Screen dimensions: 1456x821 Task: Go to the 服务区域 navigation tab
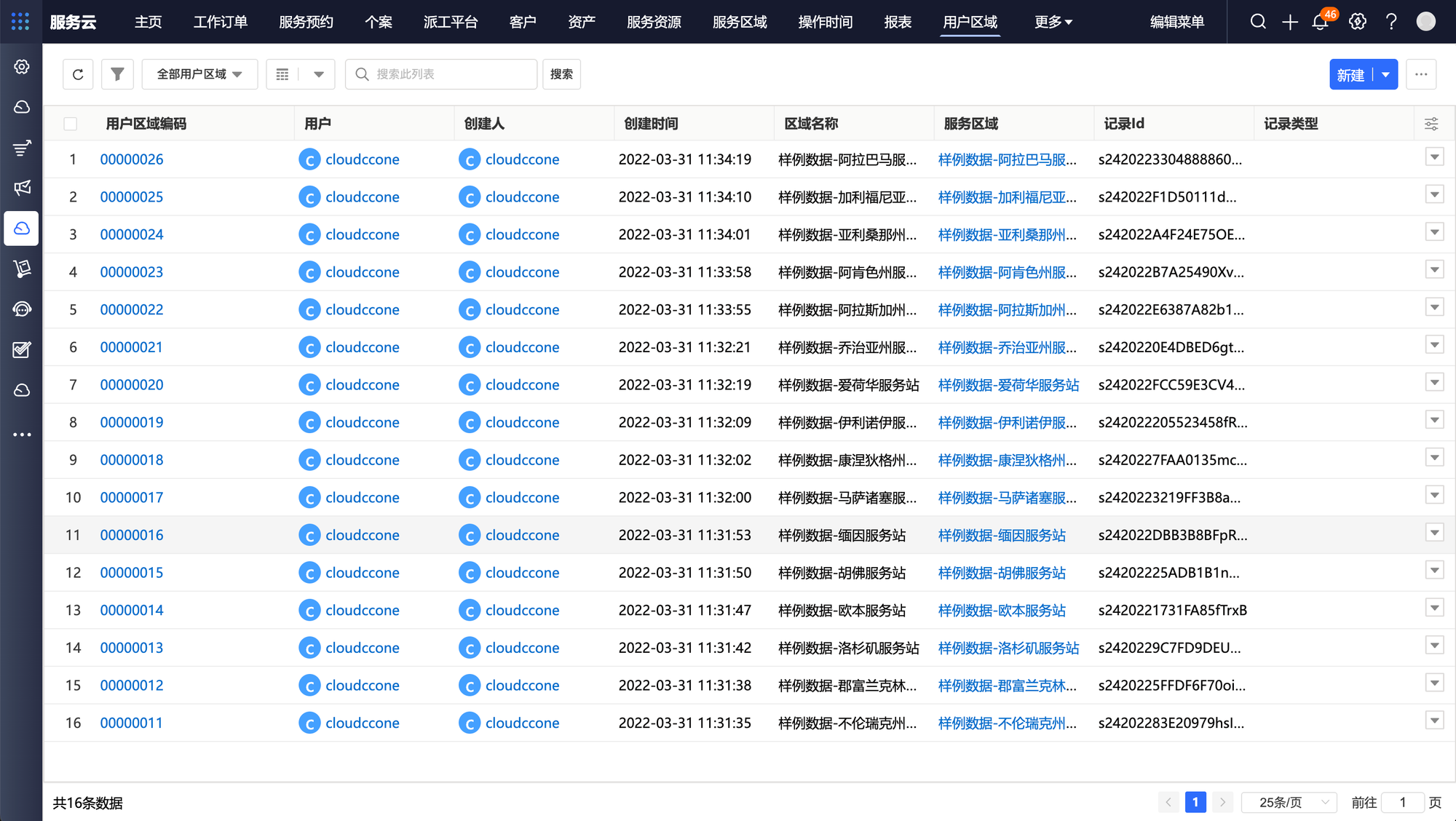[739, 22]
